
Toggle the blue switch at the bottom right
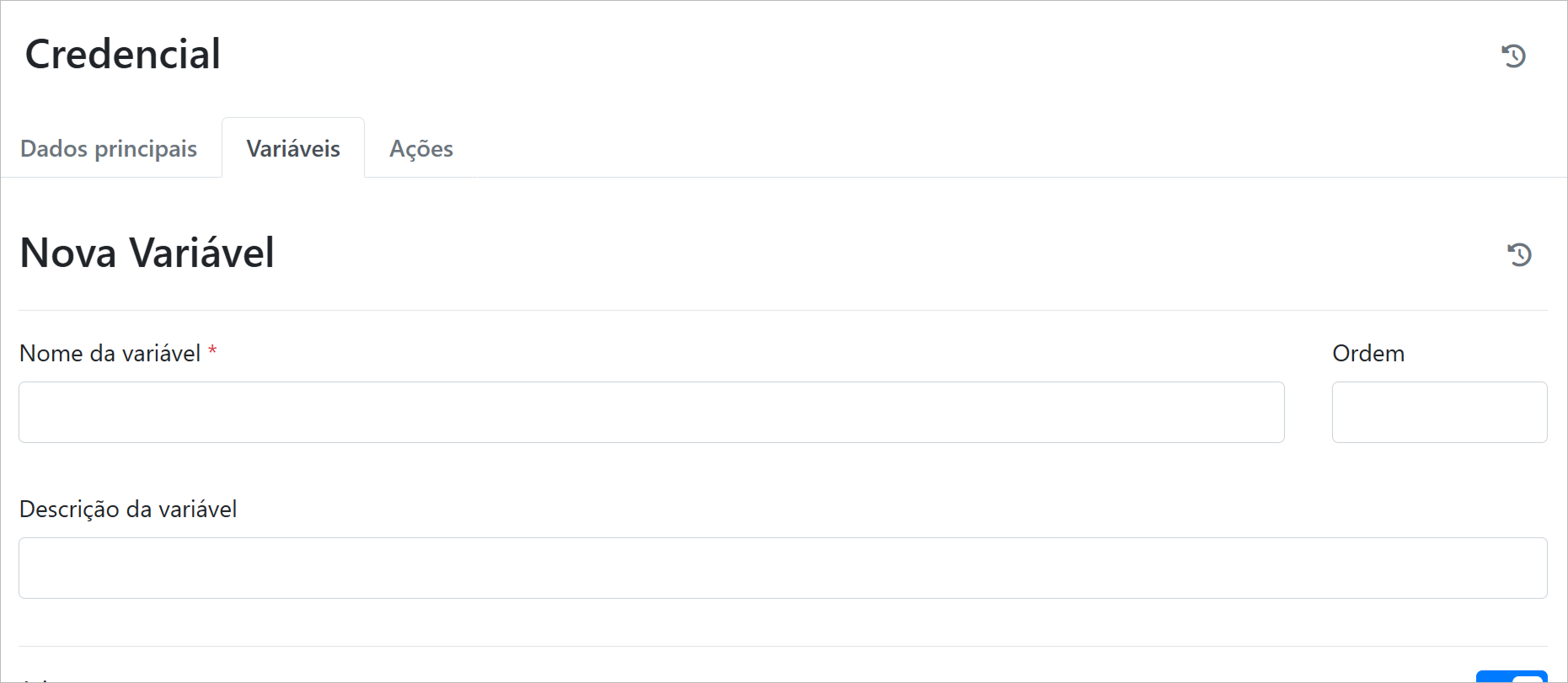[1512, 676]
